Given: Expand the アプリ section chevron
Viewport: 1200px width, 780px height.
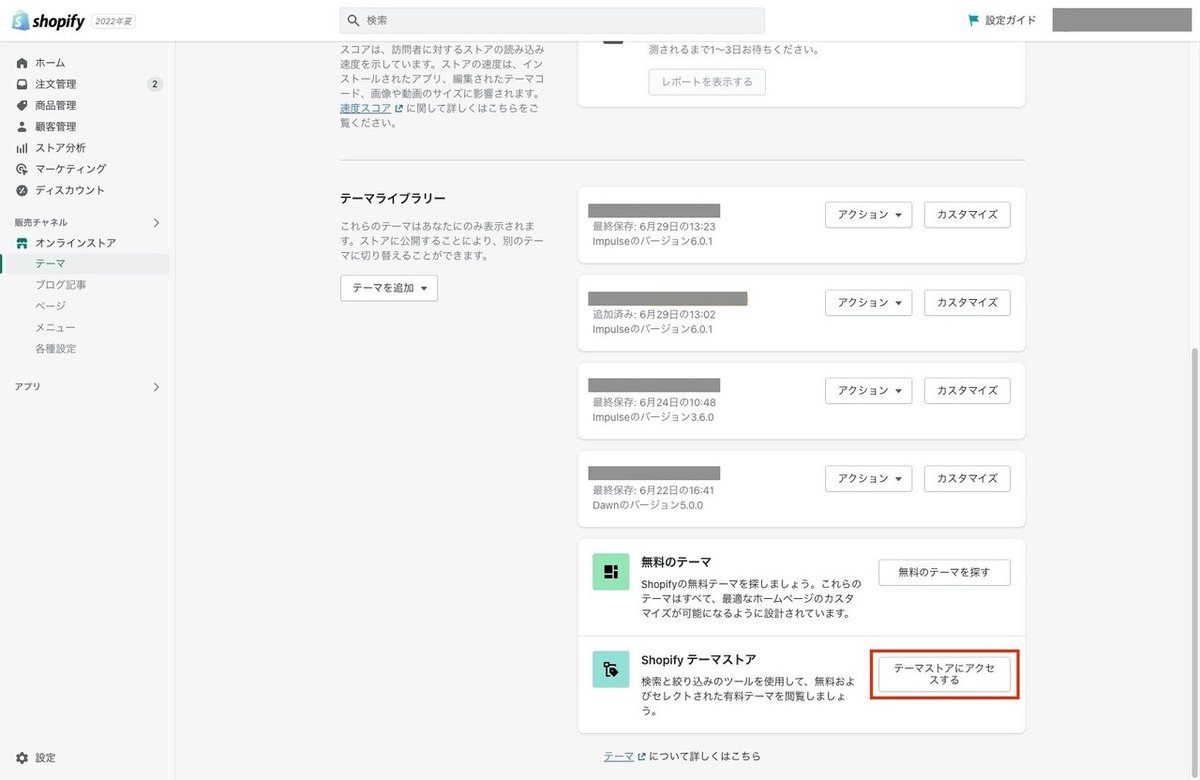Looking at the screenshot, I should (156, 386).
